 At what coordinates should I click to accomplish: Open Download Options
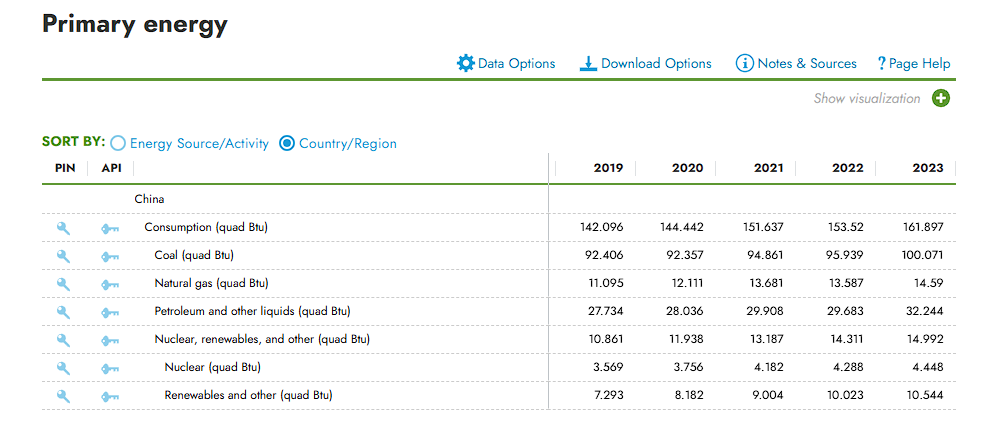pos(646,63)
